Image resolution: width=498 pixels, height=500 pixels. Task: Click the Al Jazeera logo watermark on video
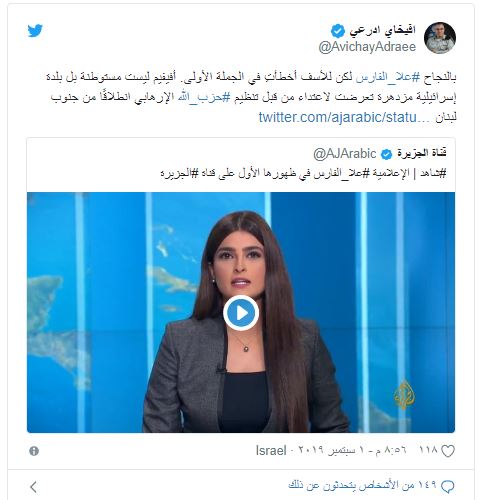click(404, 394)
